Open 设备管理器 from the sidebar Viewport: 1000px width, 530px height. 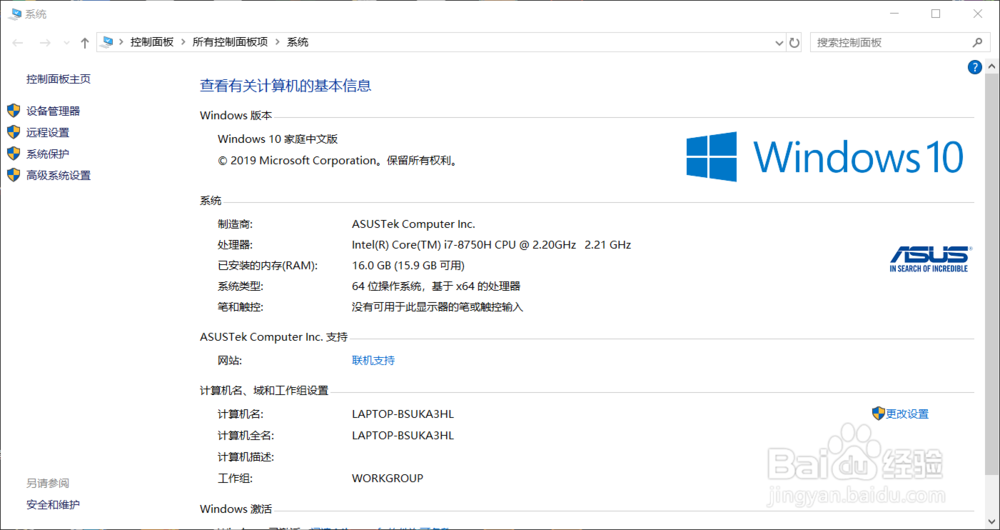tap(53, 111)
